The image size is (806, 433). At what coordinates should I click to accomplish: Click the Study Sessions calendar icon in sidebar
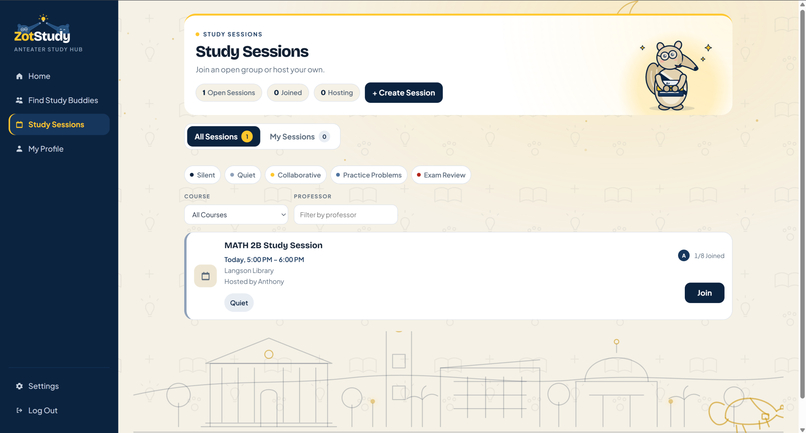(19, 124)
